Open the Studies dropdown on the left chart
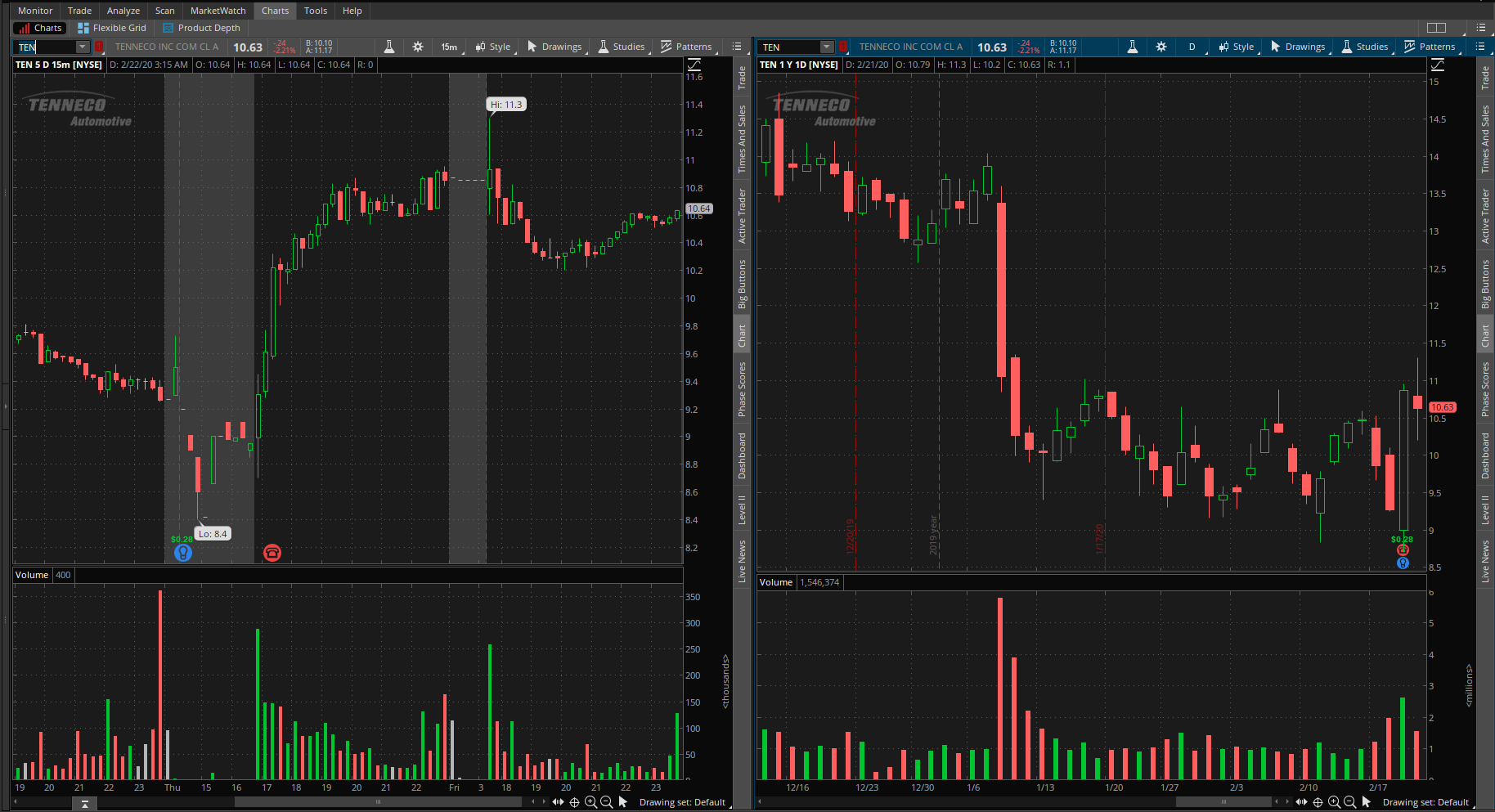The image size is (1495, 812). point(622,47)
